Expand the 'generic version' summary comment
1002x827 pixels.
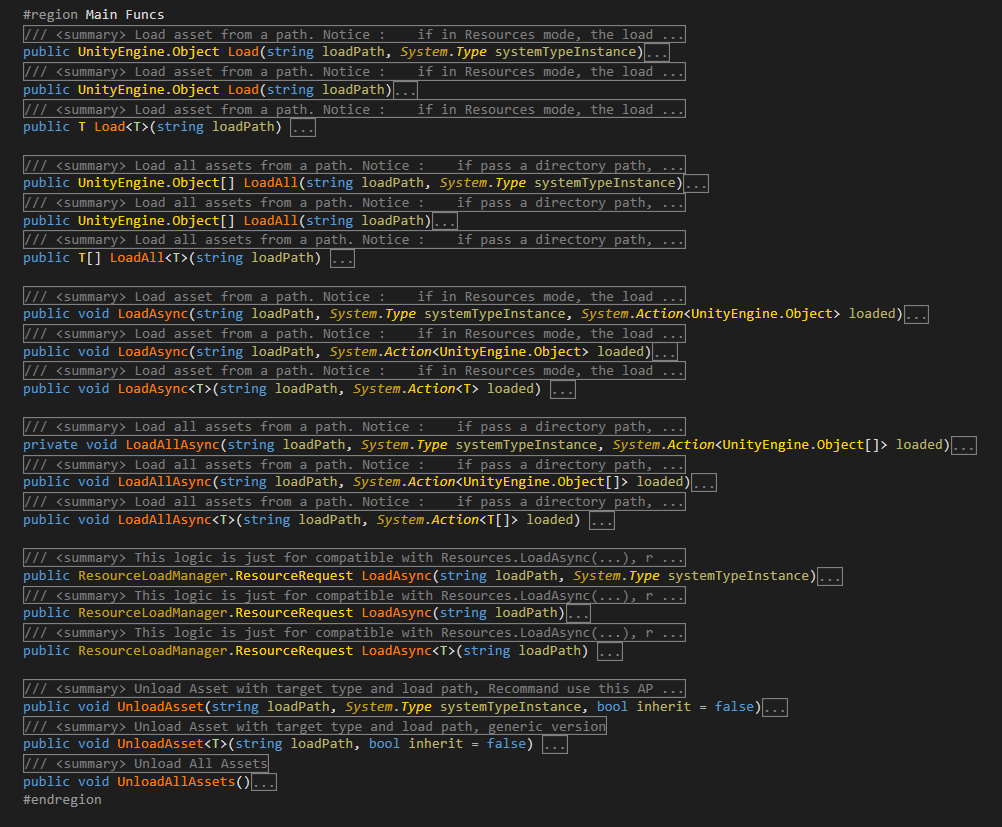(314, 727)
